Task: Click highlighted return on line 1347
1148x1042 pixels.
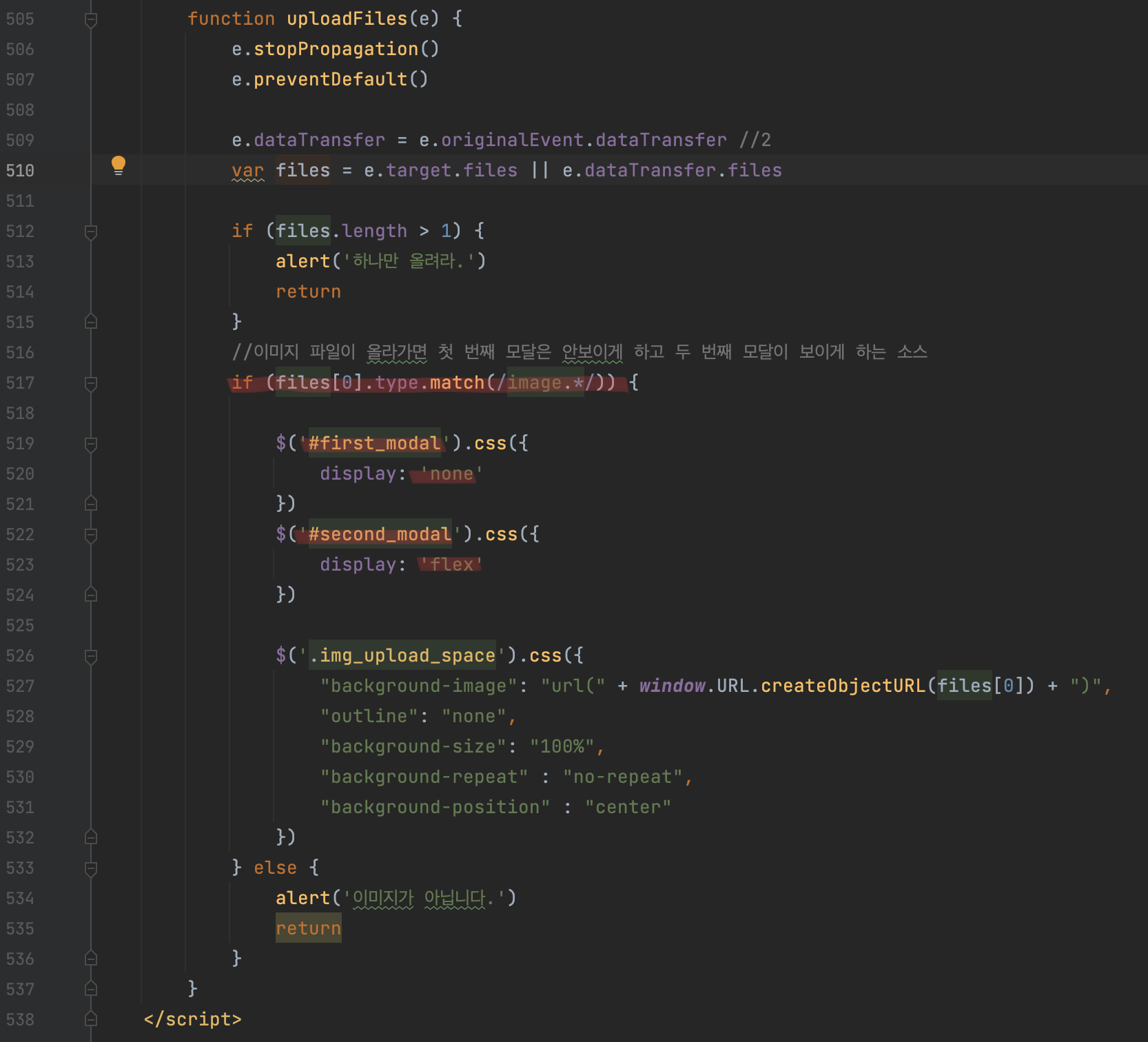Action: coord(309,928)
